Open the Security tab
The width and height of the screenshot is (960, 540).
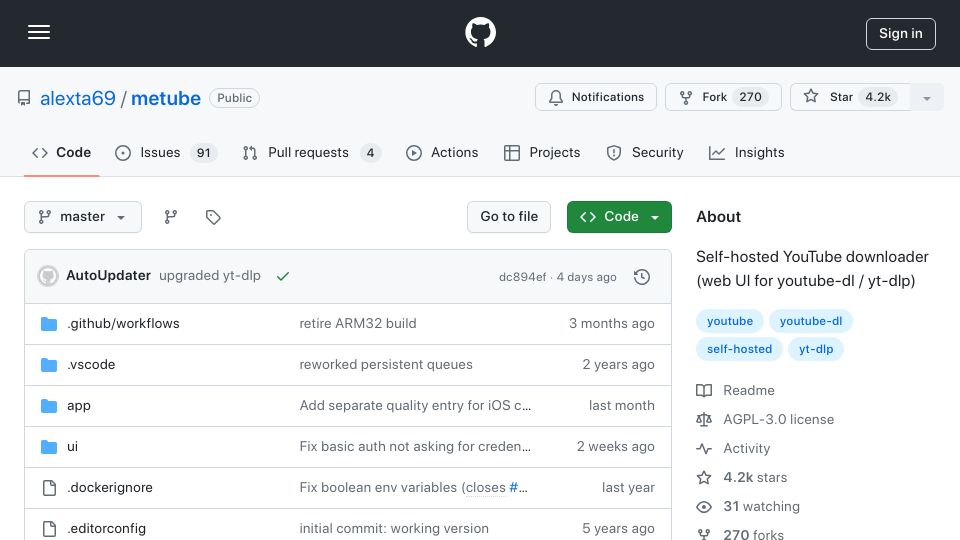coord(645,152)
